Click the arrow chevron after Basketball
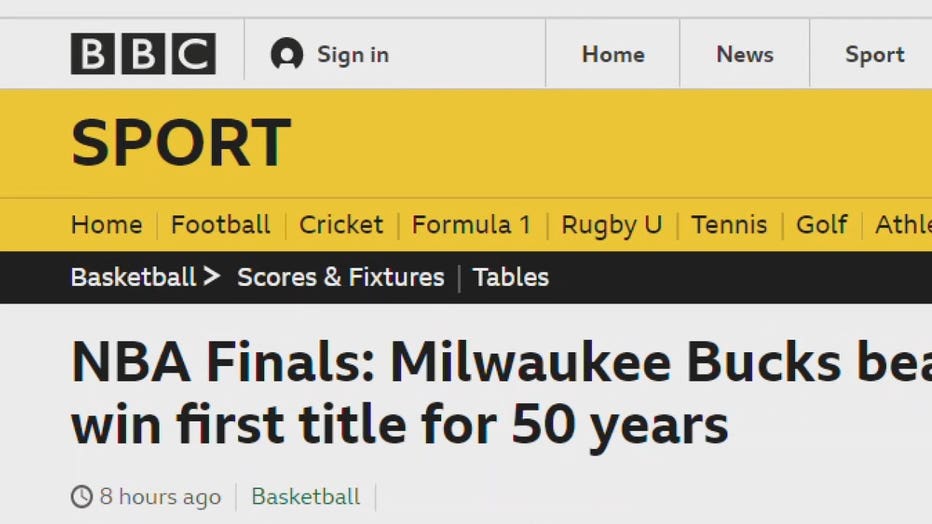Viewport: 932px width, 524px height. (211, 276)
